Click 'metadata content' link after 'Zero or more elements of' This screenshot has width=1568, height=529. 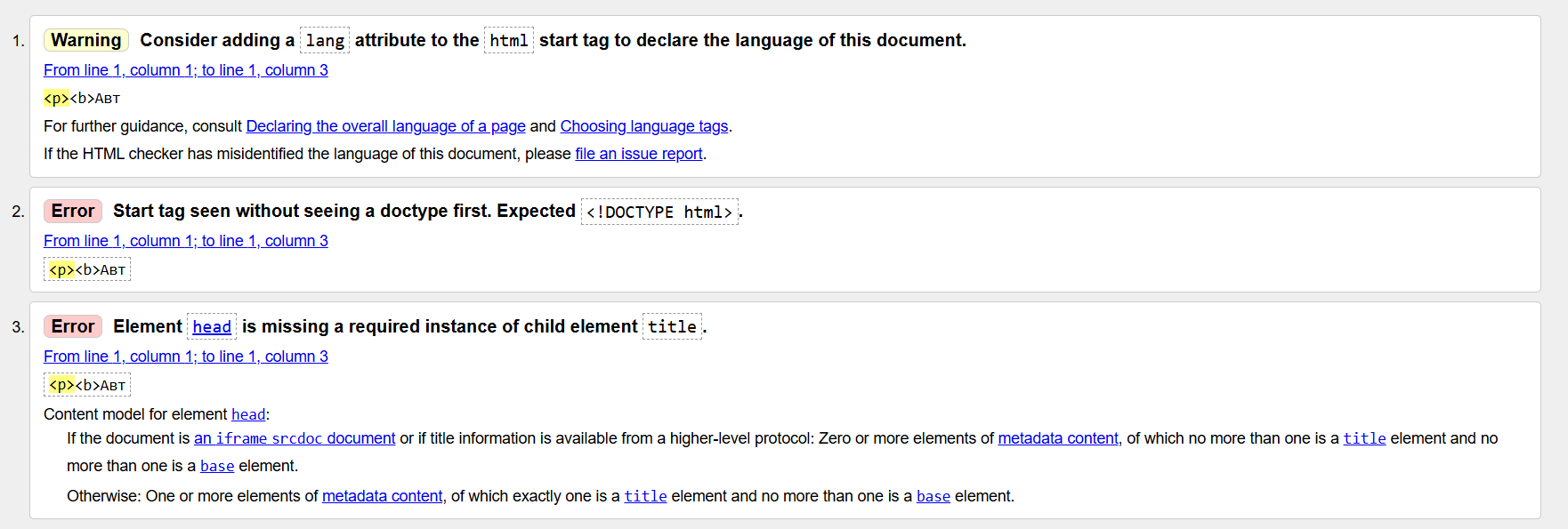click(1057, 438)
